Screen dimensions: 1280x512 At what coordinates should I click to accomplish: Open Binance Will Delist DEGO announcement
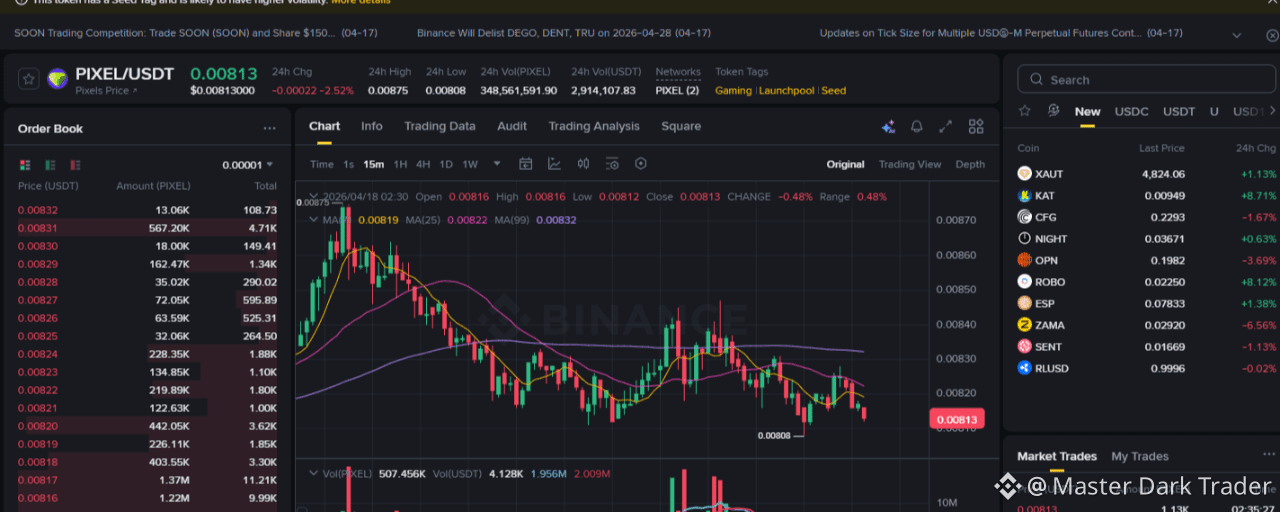[x=564, y=33]
